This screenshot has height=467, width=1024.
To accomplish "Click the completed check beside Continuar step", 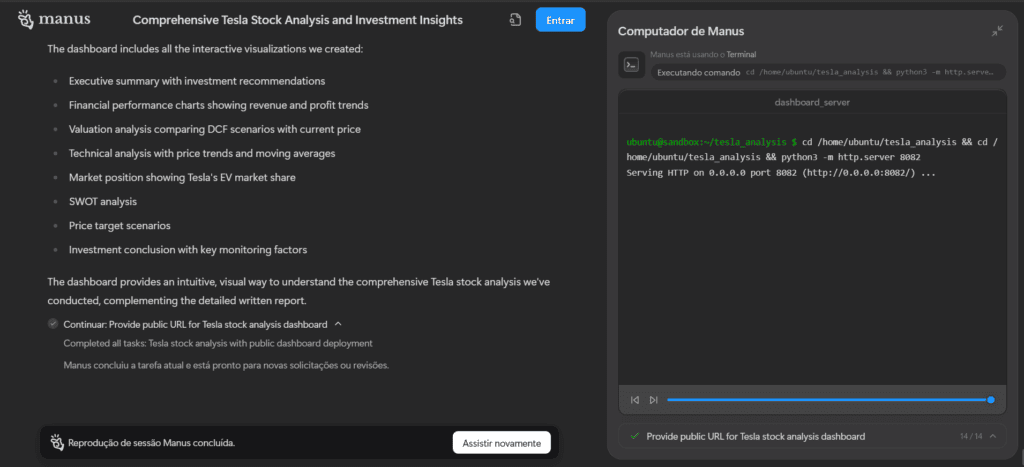I will 52,324.
